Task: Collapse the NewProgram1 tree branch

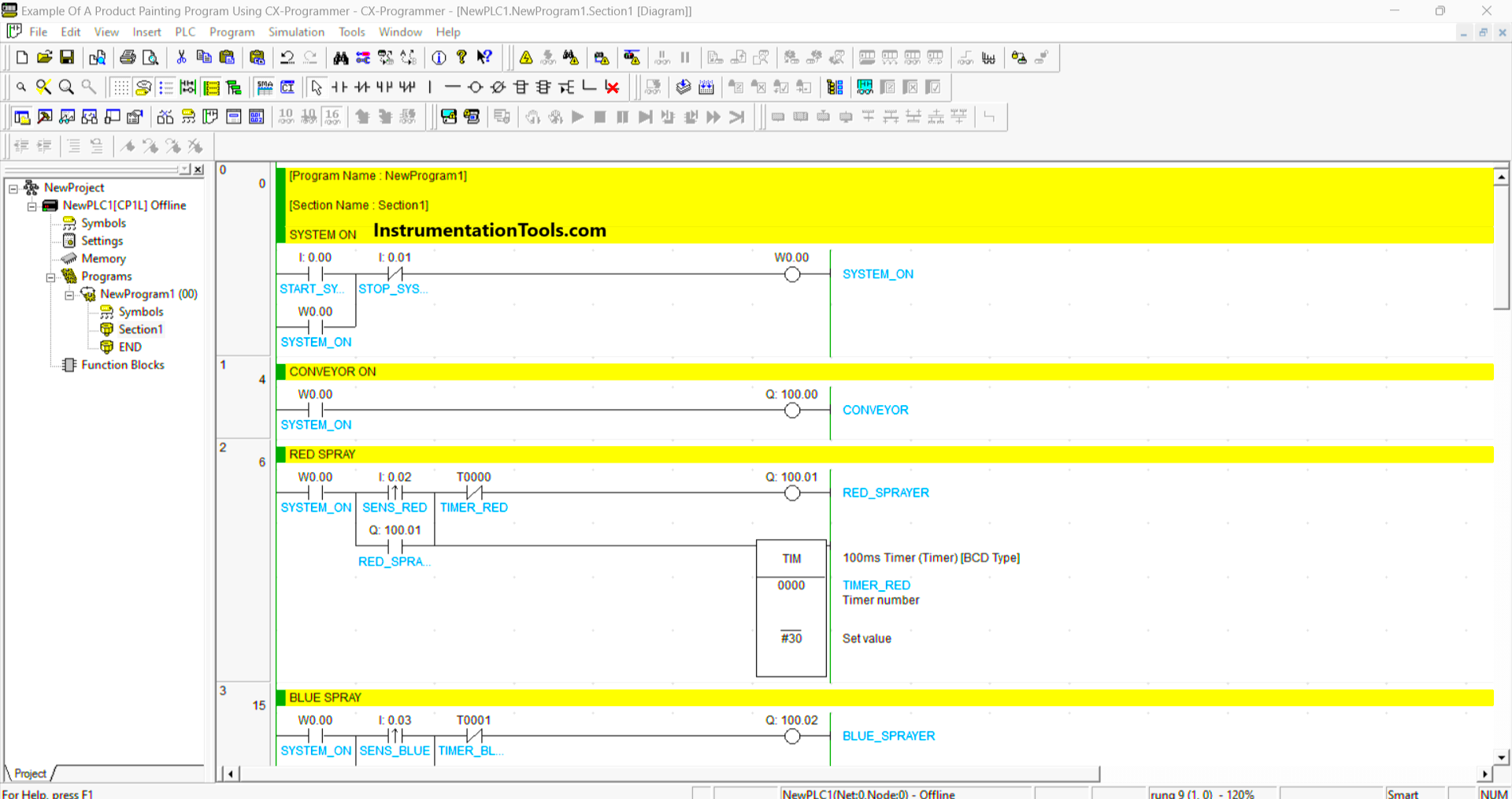Action: tap(69, 294)
